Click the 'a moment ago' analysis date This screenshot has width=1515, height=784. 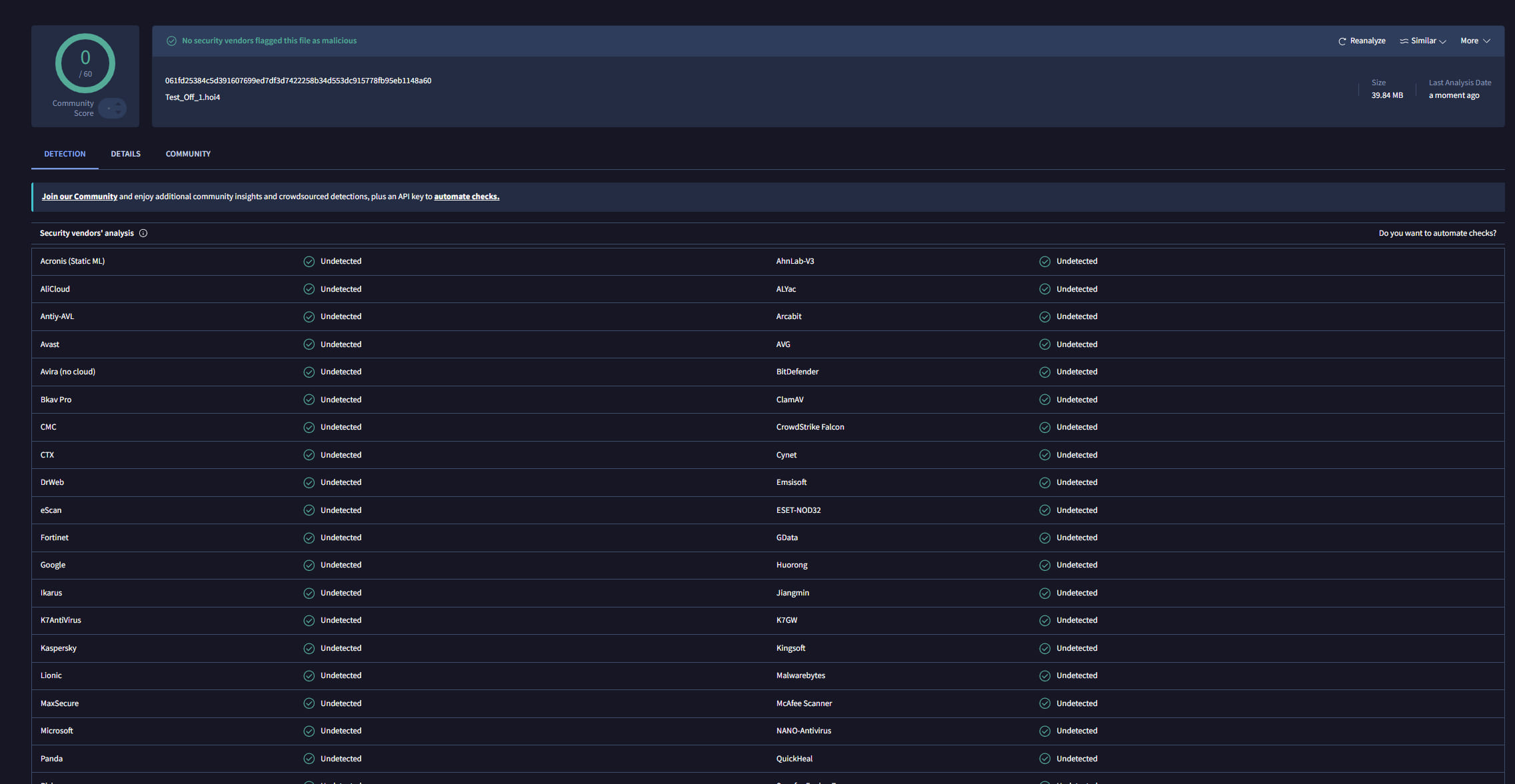(x=1454, y=95)
